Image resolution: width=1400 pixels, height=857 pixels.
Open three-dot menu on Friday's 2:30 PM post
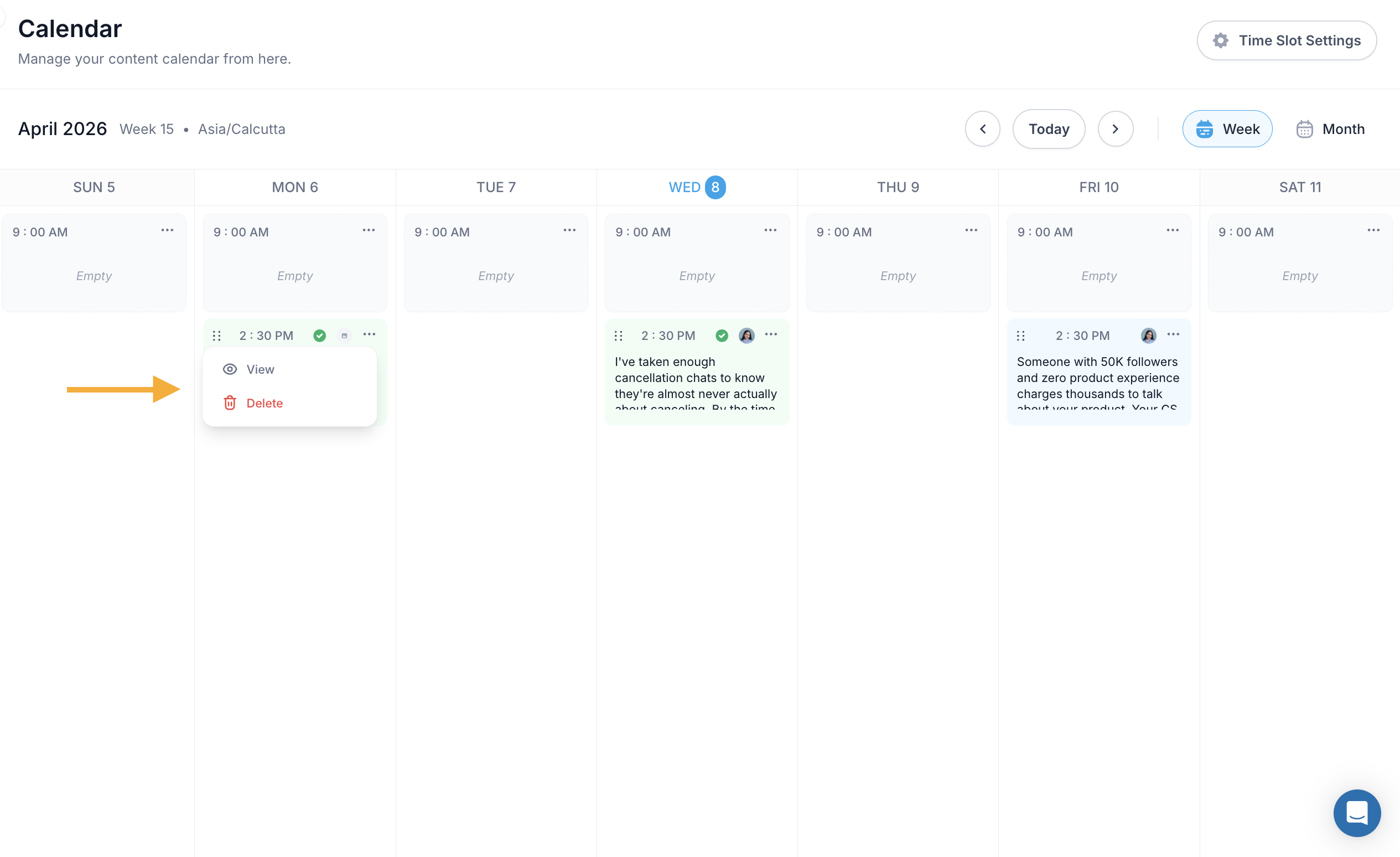pos(1173,334)
